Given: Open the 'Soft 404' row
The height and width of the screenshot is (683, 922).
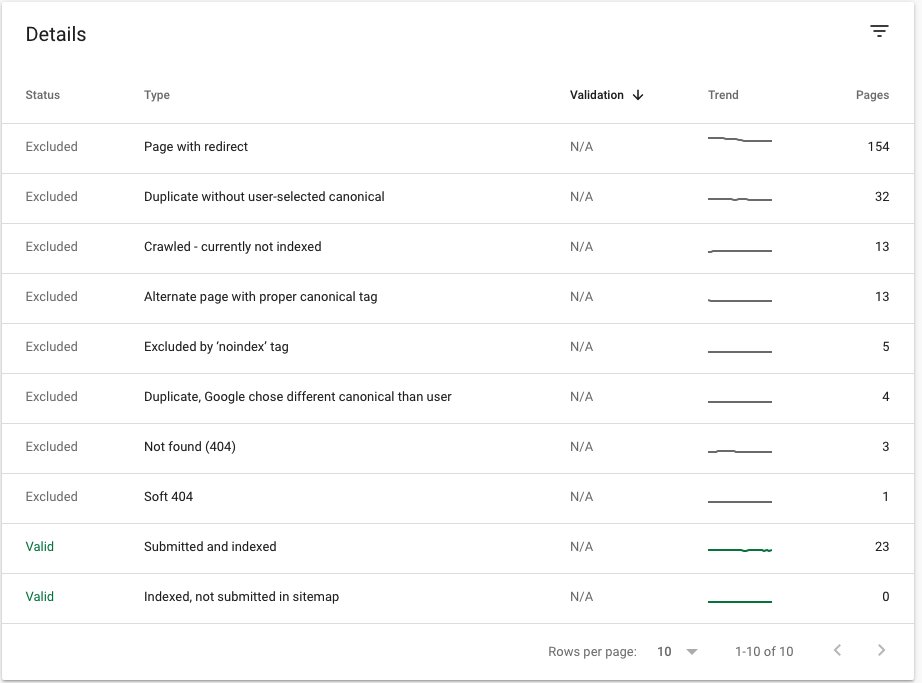Looking at the screenshot, I should pos(457,498).
